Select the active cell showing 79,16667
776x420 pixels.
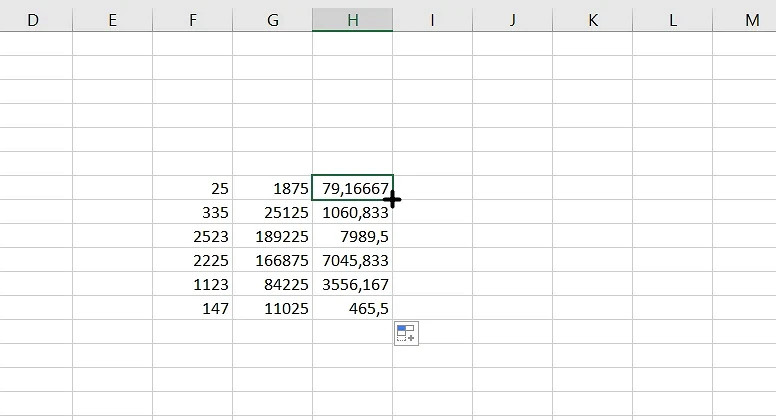(x=352, y=188)
